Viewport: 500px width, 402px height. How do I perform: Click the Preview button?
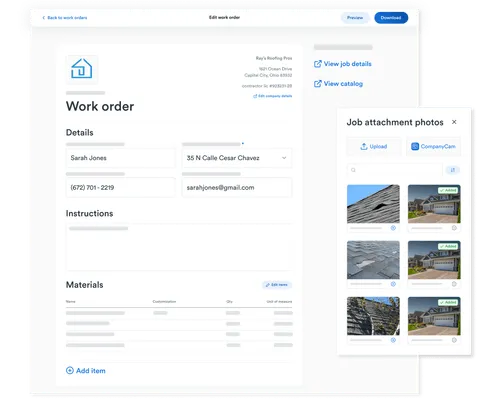click(355, 18)
